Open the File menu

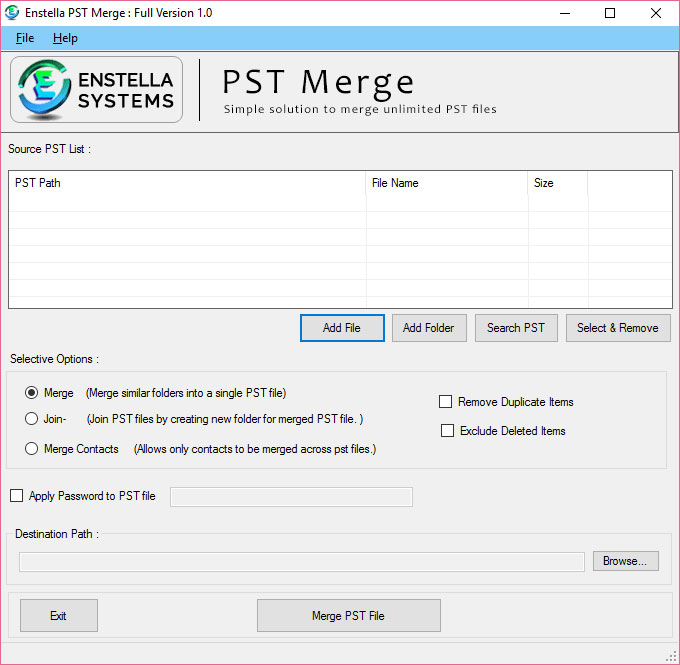point(25,38)
